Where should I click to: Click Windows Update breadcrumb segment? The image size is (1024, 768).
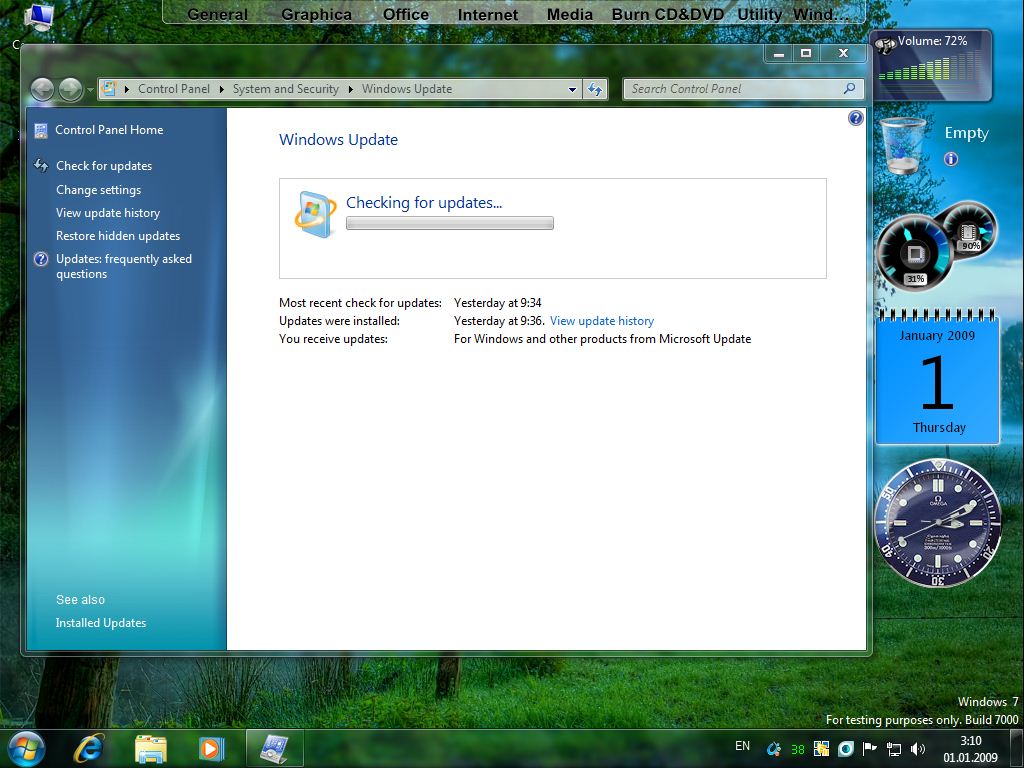[x=407, y=89]
